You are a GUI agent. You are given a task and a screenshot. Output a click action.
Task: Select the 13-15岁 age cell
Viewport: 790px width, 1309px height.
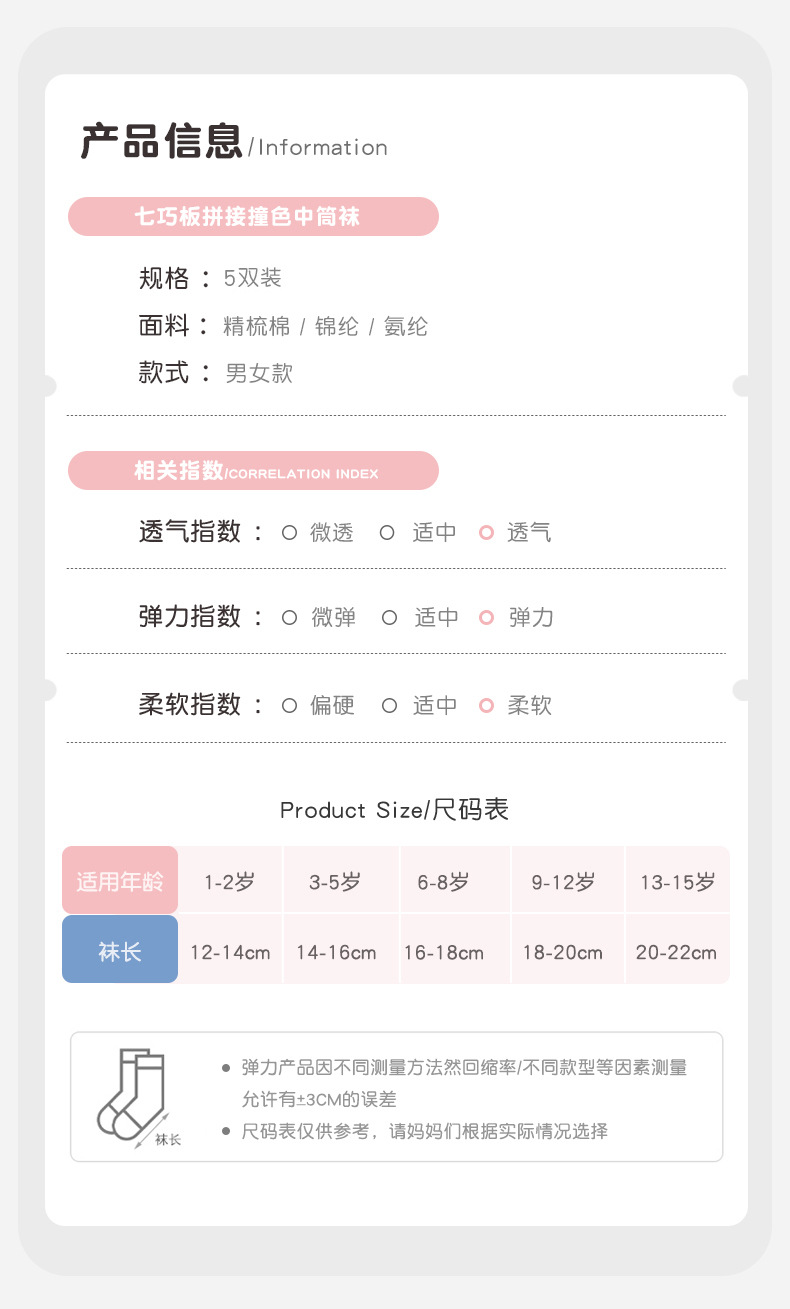[x=677, y=881]
